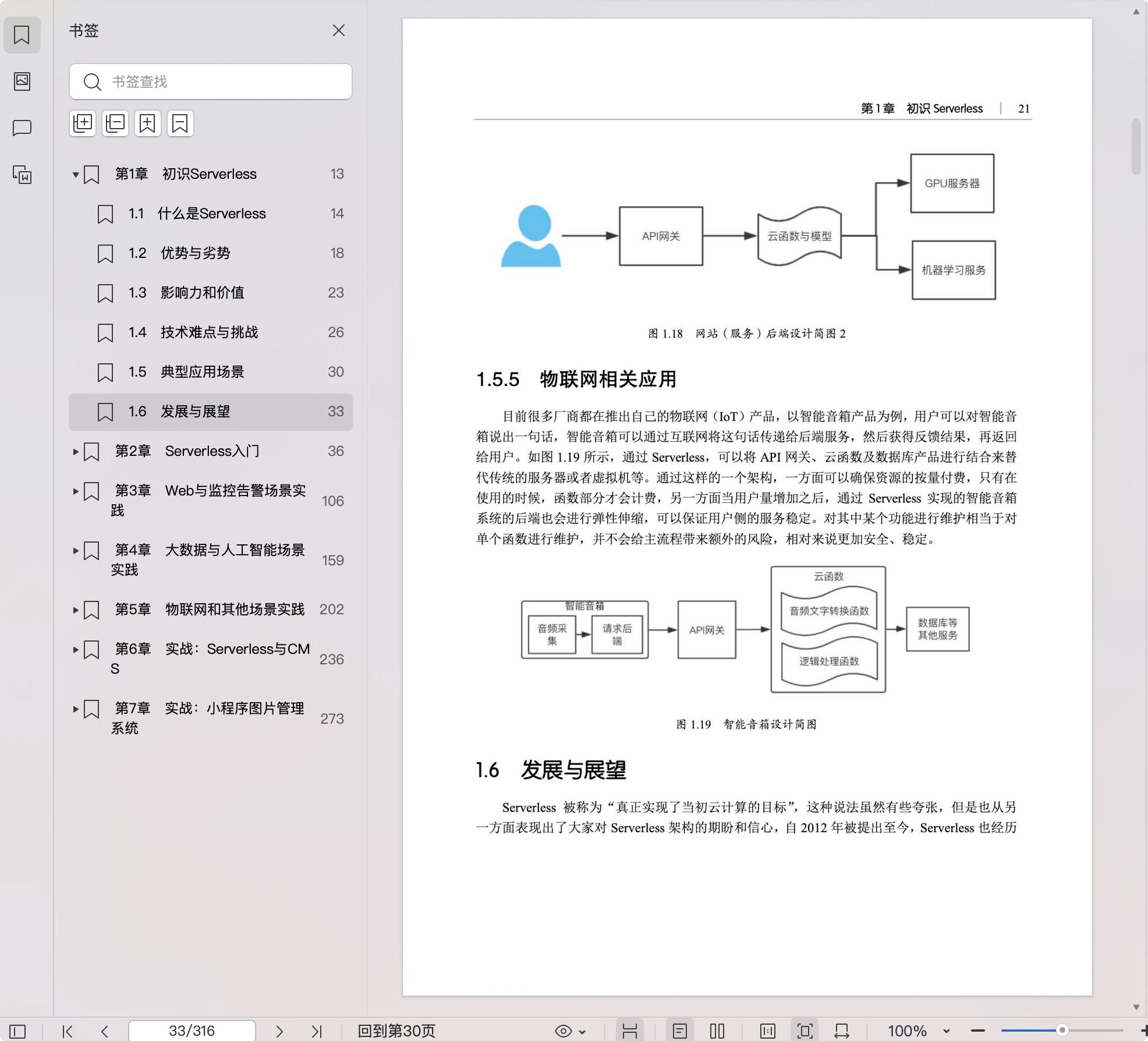
Task: Go to bookmark 1.4 技术难点与挑战
Action: click(211, 332)
